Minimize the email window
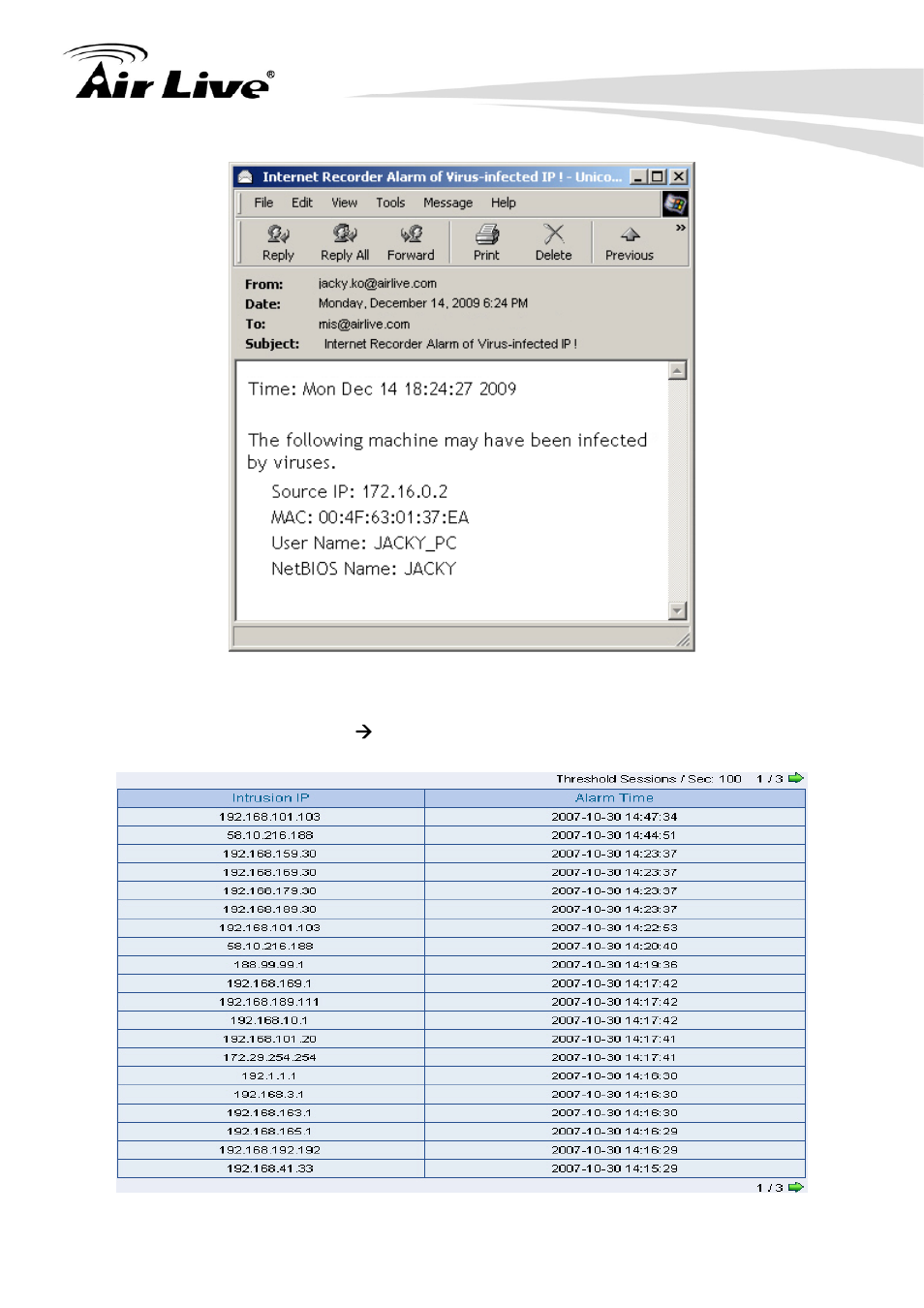The width and height of the screenshot is (924, 1308). (638, 176)
